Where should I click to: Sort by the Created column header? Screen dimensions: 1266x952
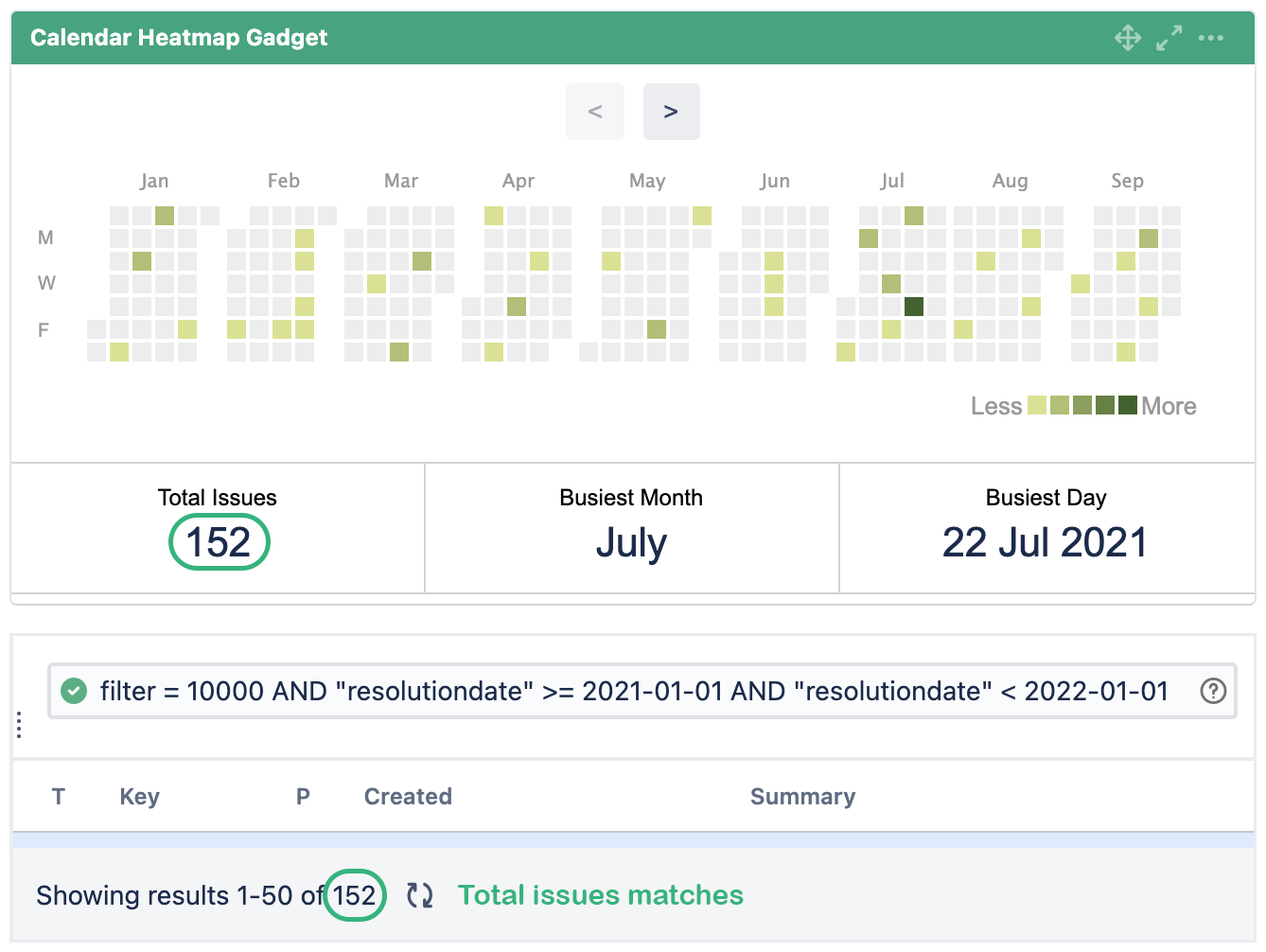tap(408, 797)
